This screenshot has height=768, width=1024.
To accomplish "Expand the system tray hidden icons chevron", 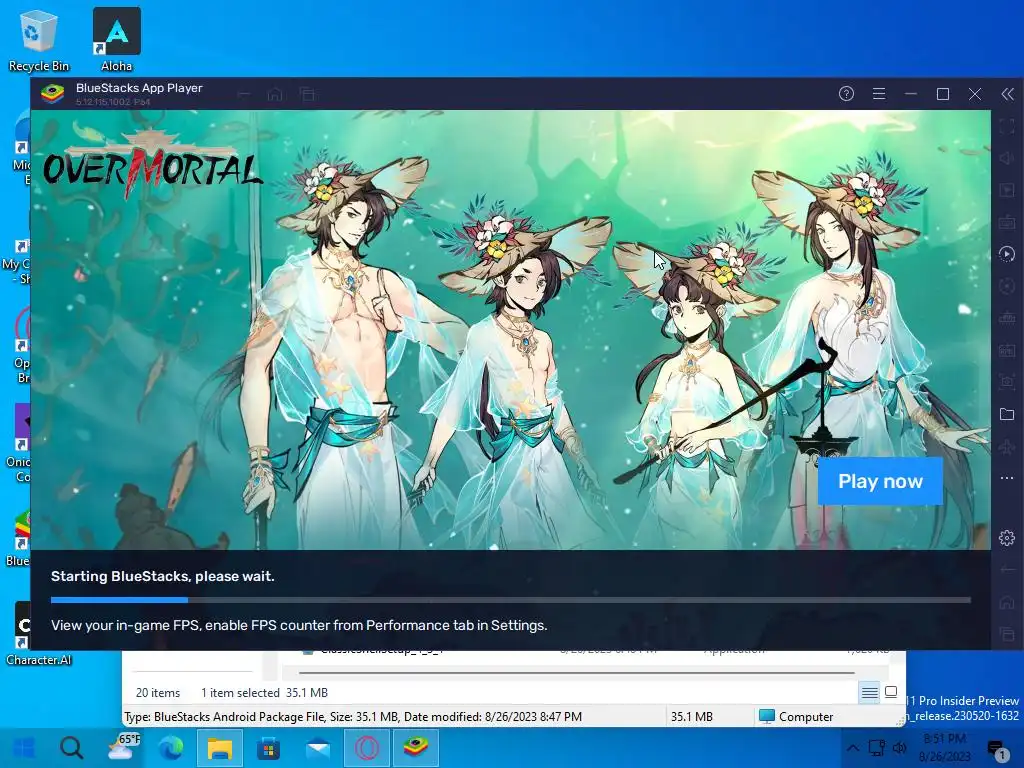I will 853,748.
